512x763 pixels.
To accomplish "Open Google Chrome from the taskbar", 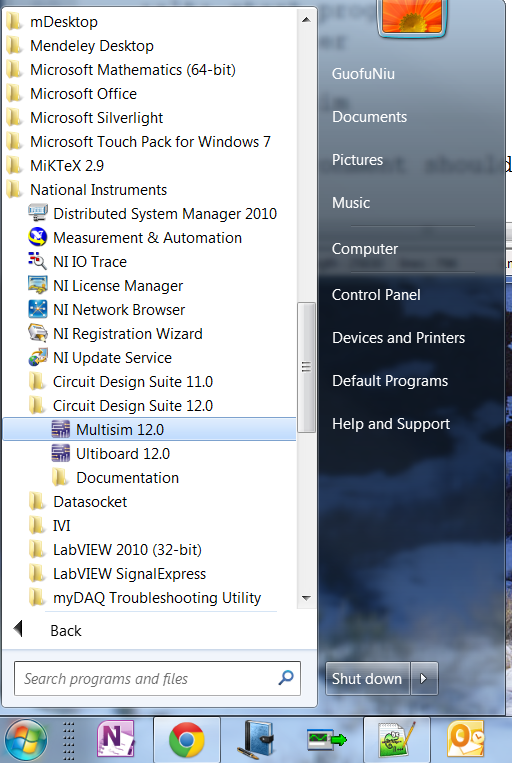I will click(x=186, y=740).
